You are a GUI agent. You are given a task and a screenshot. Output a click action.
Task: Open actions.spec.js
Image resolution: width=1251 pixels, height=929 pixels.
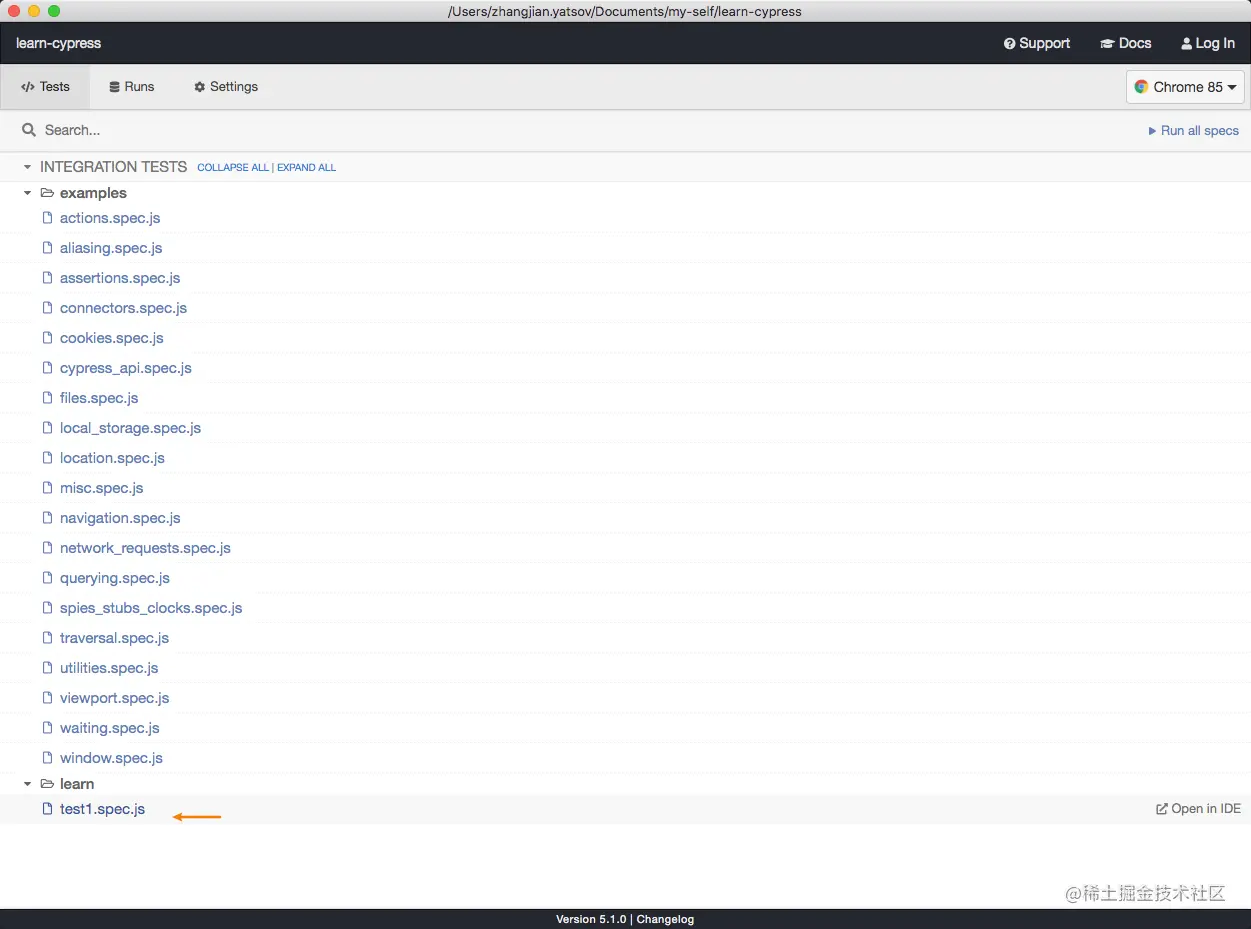click(110, 218)
